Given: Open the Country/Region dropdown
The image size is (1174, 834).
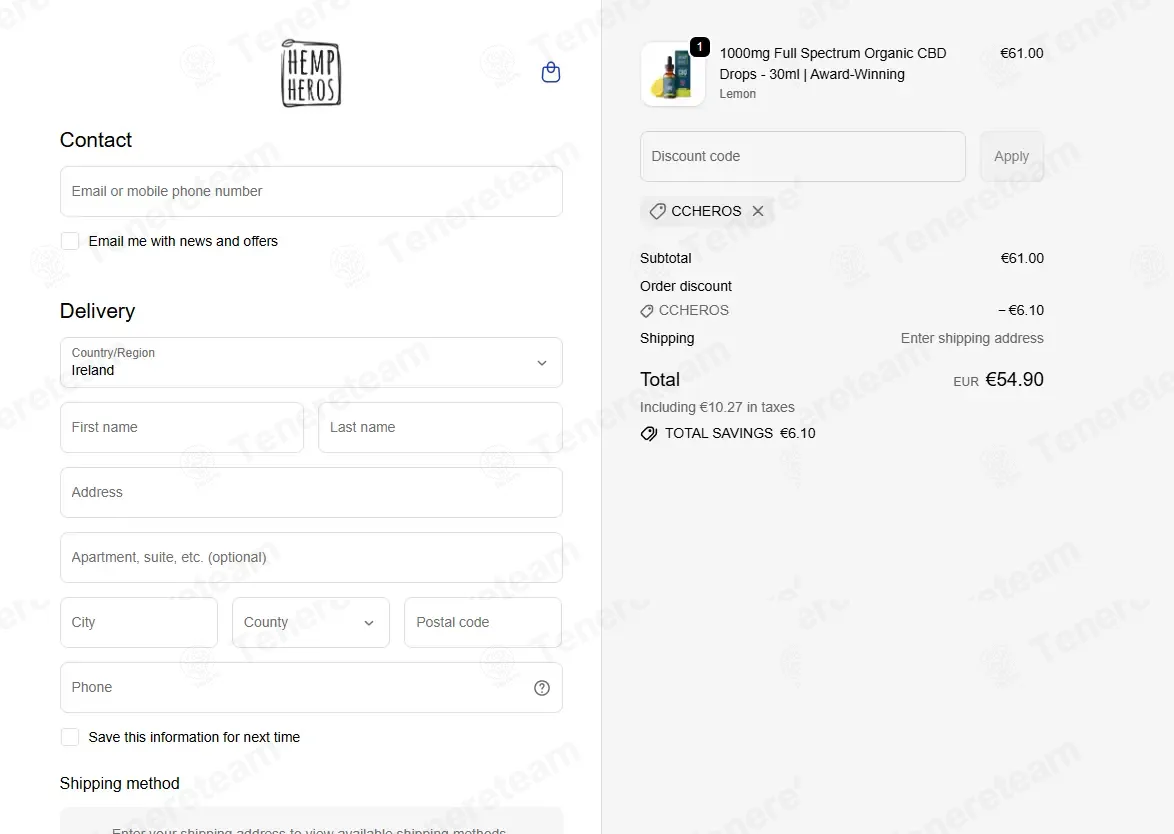Looking at the screenshot, I should 311,362.
